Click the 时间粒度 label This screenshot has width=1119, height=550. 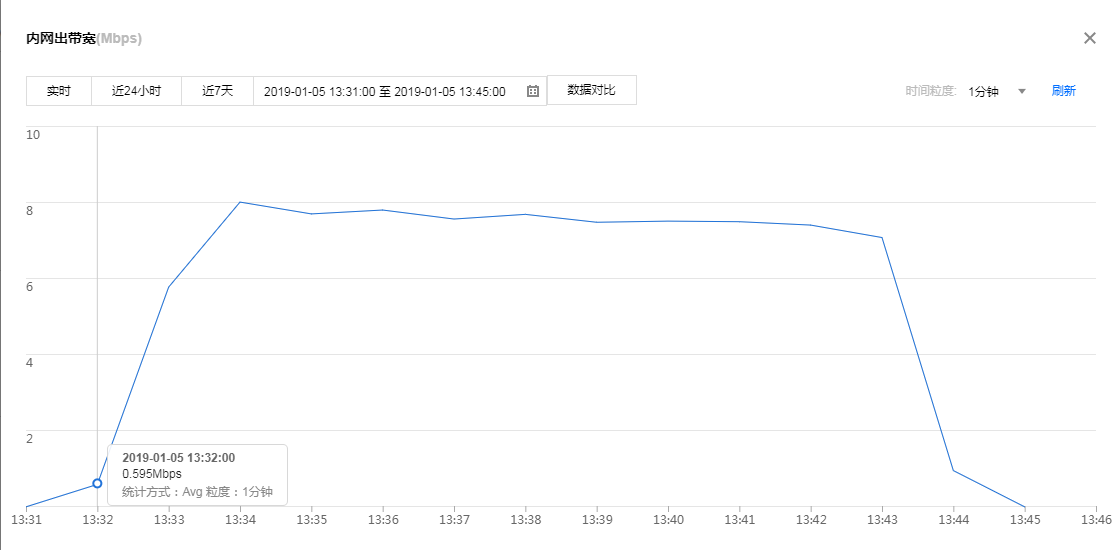click(931, 91)
